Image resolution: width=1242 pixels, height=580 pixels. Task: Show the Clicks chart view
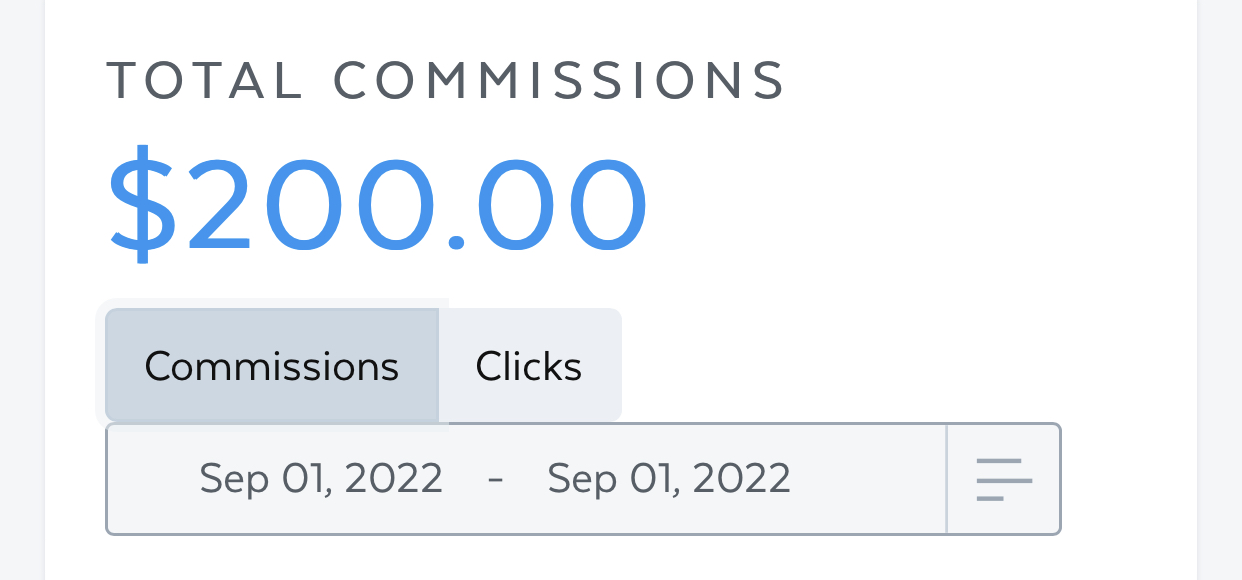(529, 366)
